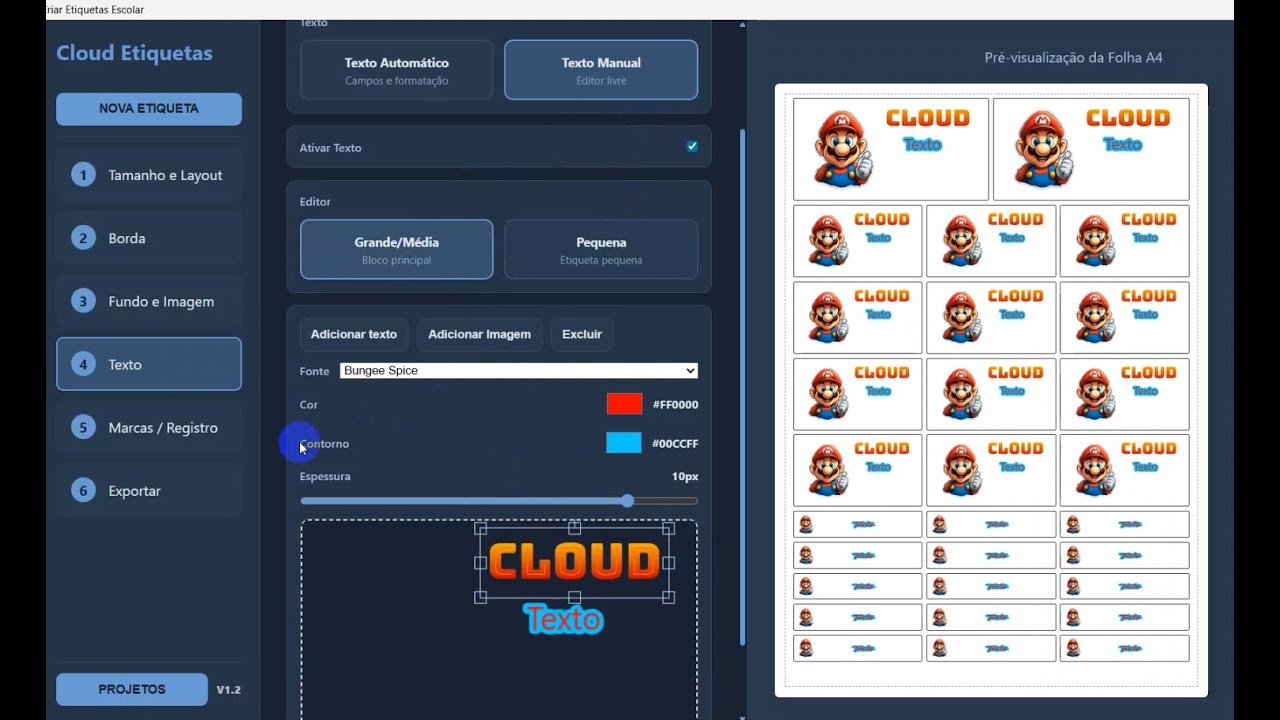Image resolution: width=1280 pixels, height=720 pixels.
Task: Go to step 6 Exportar
Action: [149, 490]
